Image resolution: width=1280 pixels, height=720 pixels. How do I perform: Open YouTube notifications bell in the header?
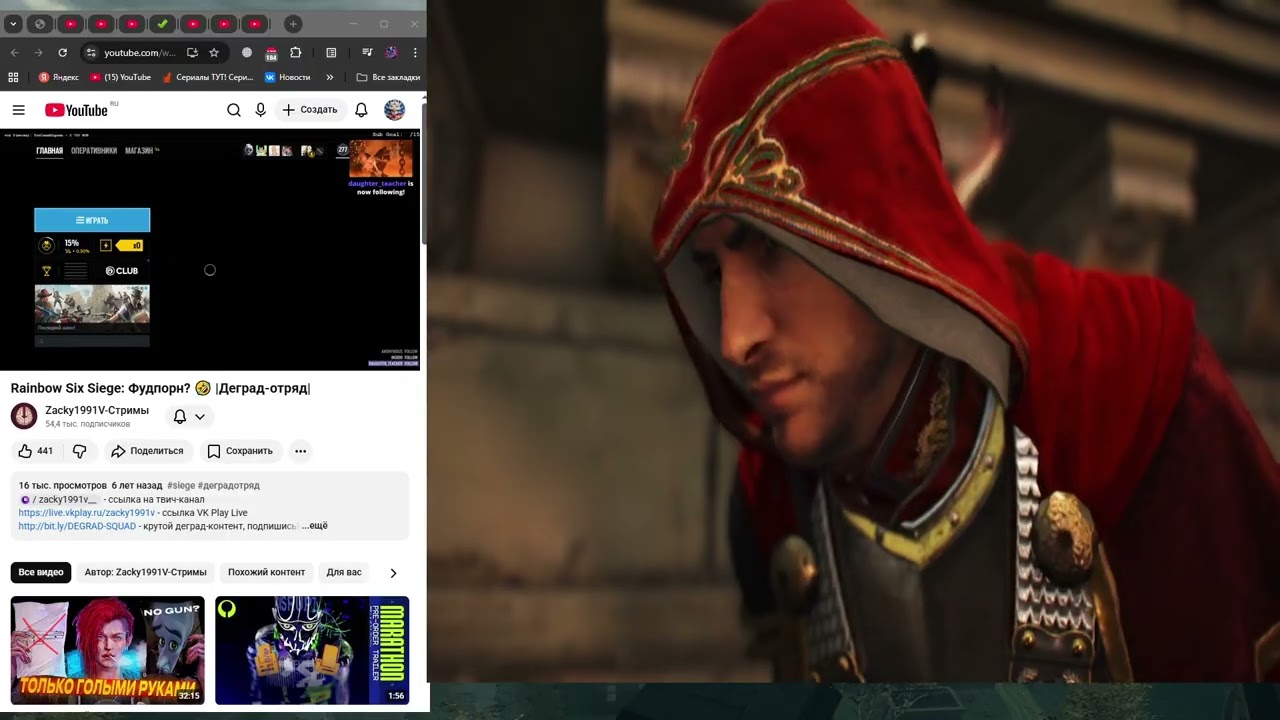pos(361,110)
